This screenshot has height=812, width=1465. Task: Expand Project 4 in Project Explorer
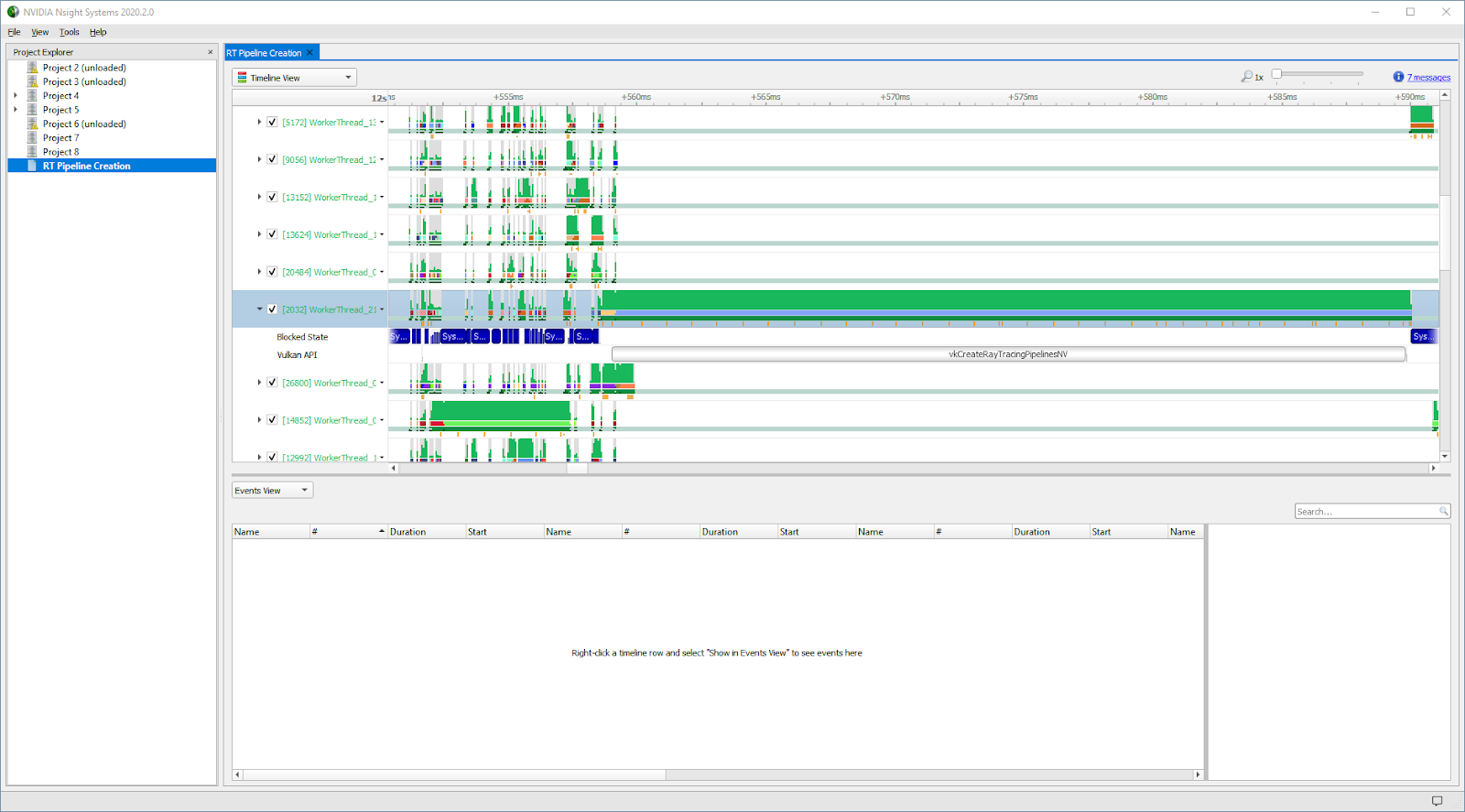point(16,95)
